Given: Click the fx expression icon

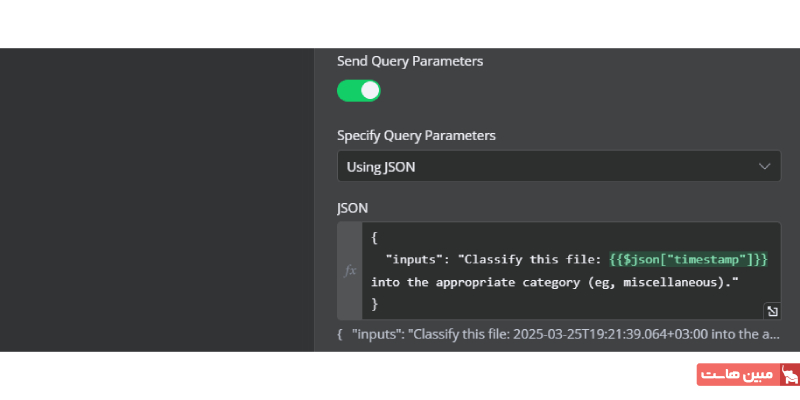Looking at the screenshot, I should click(350, 271).
